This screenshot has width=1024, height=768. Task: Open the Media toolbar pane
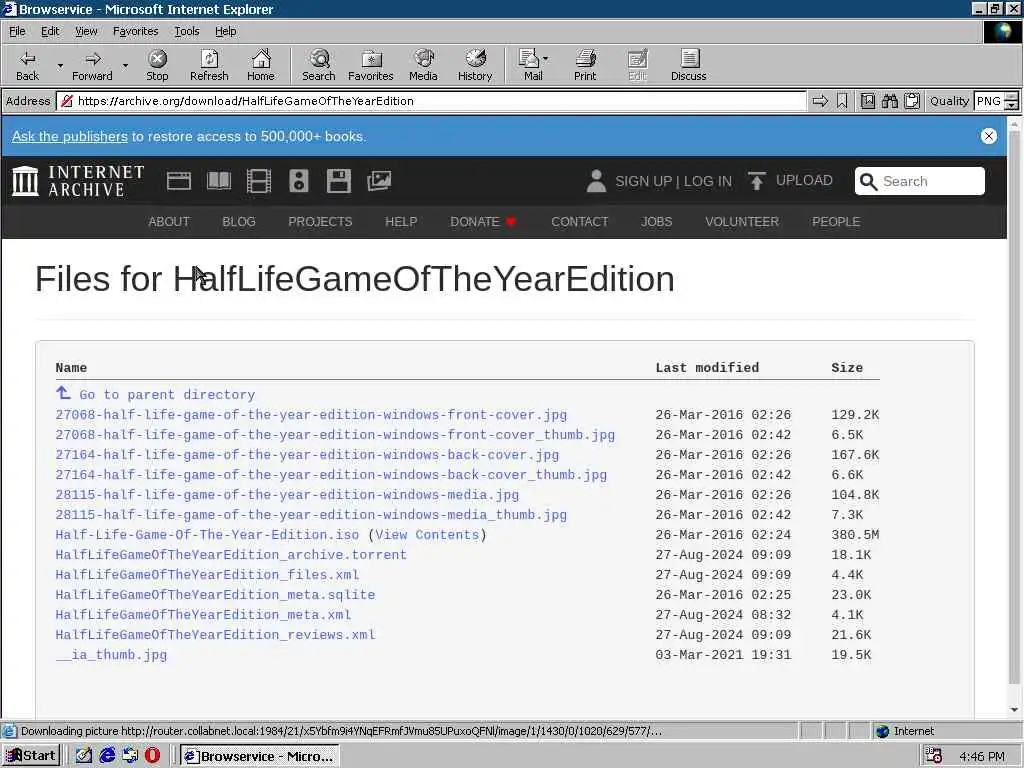pyautogui.click(x=423, y=65)
